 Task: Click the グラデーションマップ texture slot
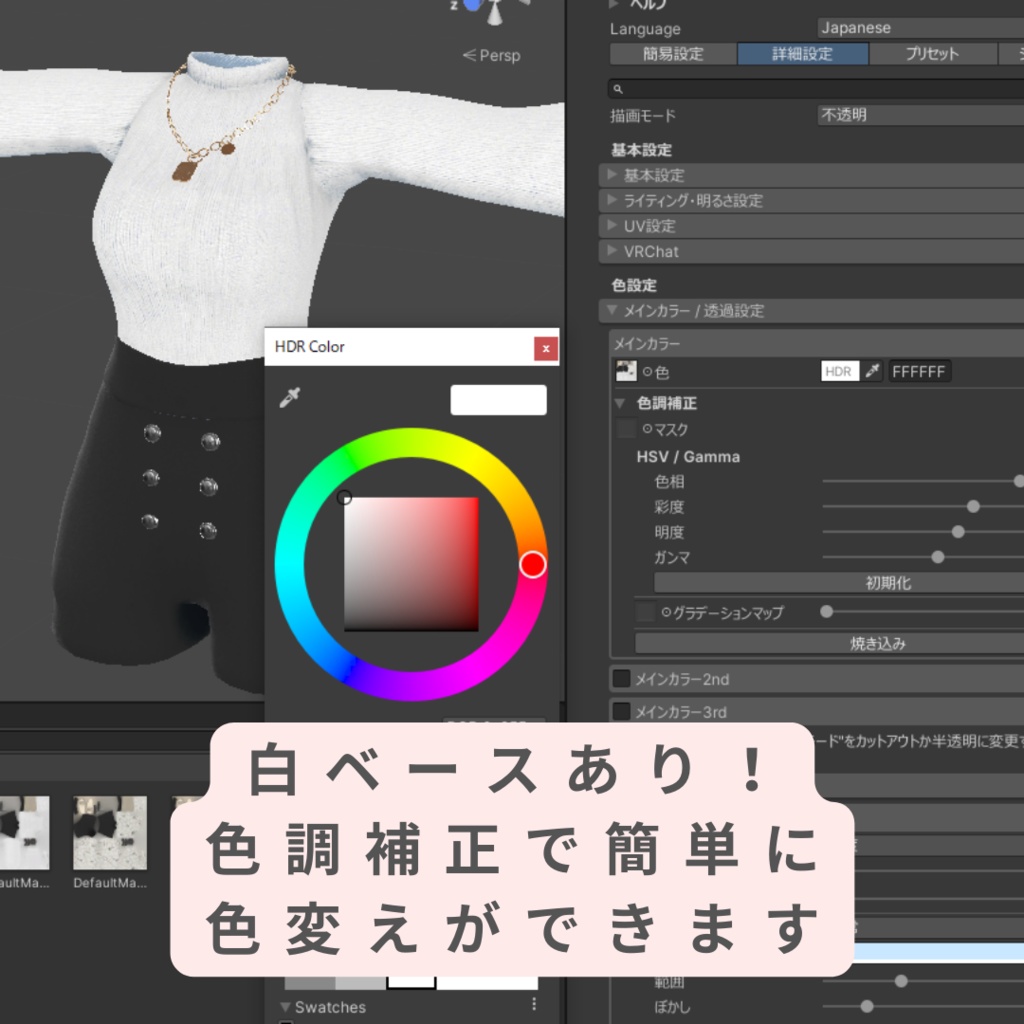tap(645, 613)
